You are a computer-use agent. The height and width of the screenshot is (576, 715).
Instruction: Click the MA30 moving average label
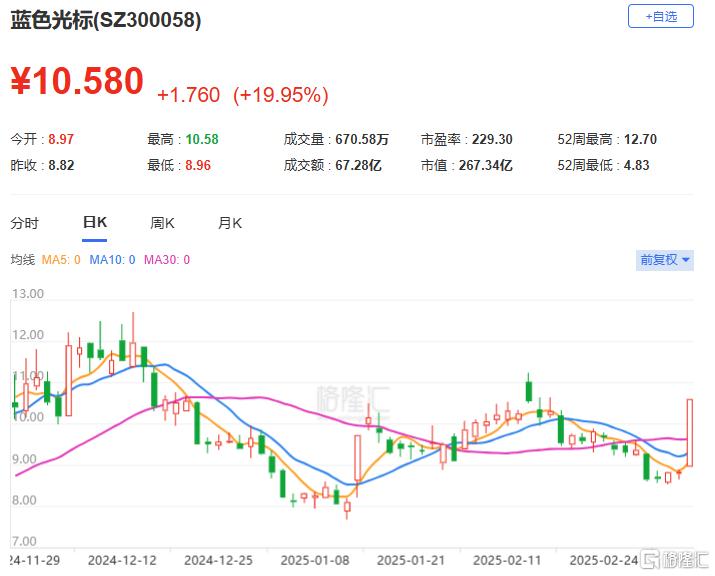click(167, 260)
